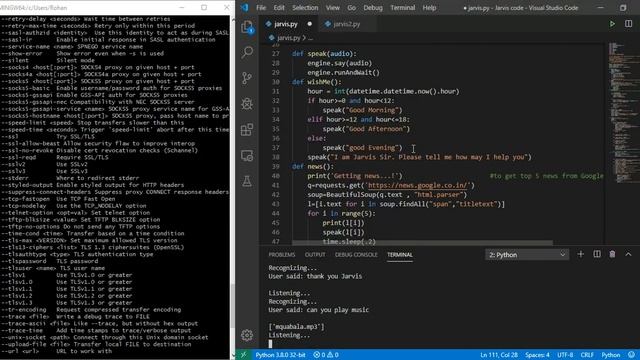
Task: Click the MINGW64 window title bar
Action: point(116,7)
